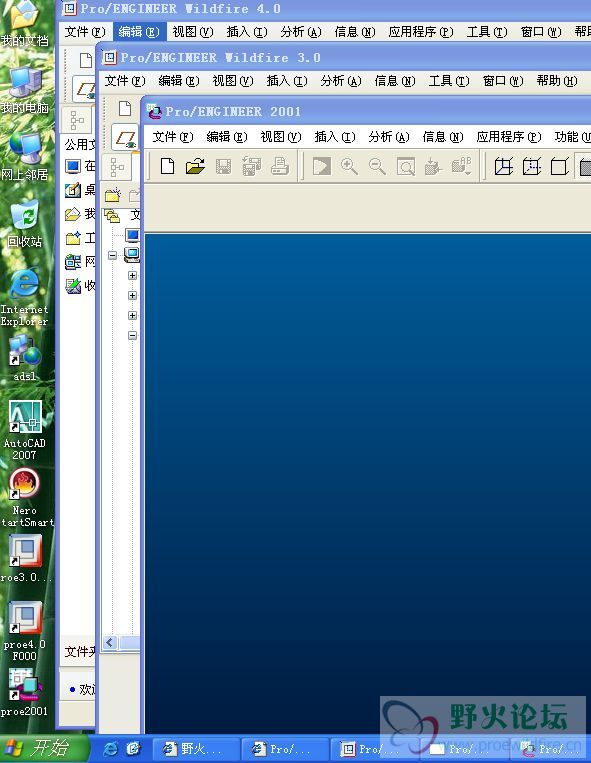Click Zoom In magnifier in Pro/ENGINEER 2001
Image resolution: width=591 pixels, height=763 pixels.
pyautogui.click(x=349, y=166)
